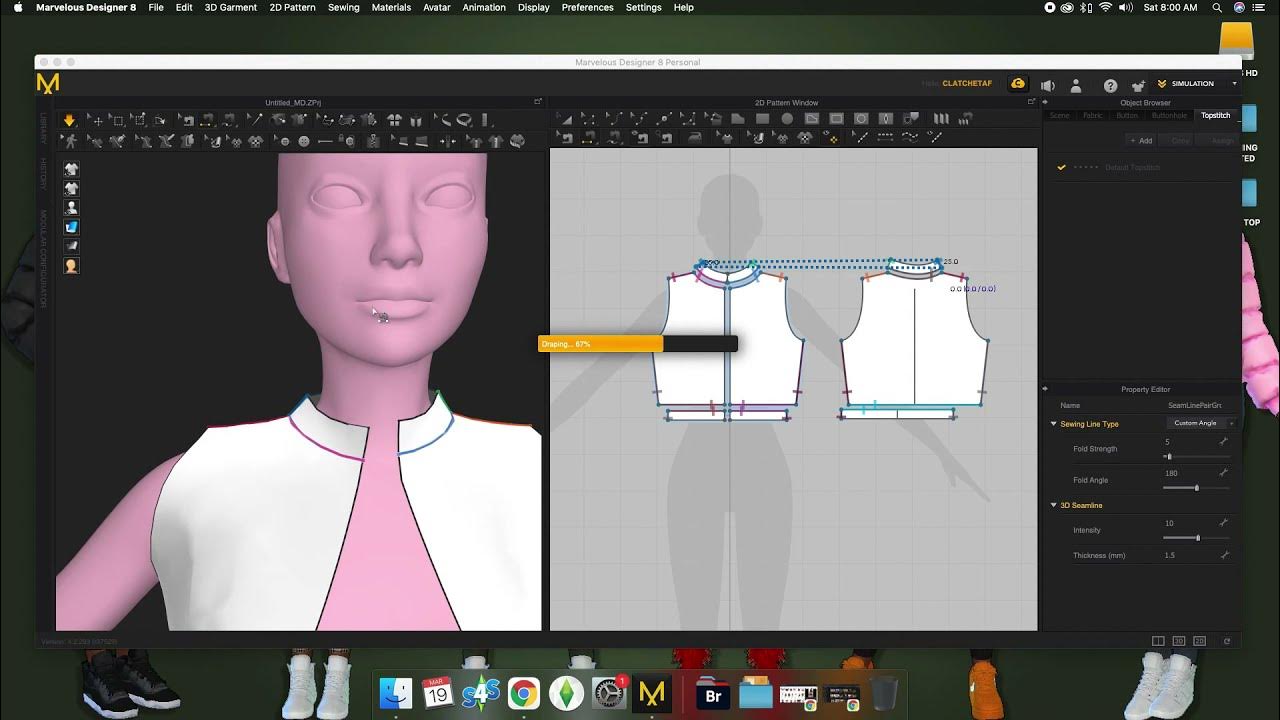Click the Marvelous Designer M logo
This screenshot has height=720, width=1280.
coord(47,84)
